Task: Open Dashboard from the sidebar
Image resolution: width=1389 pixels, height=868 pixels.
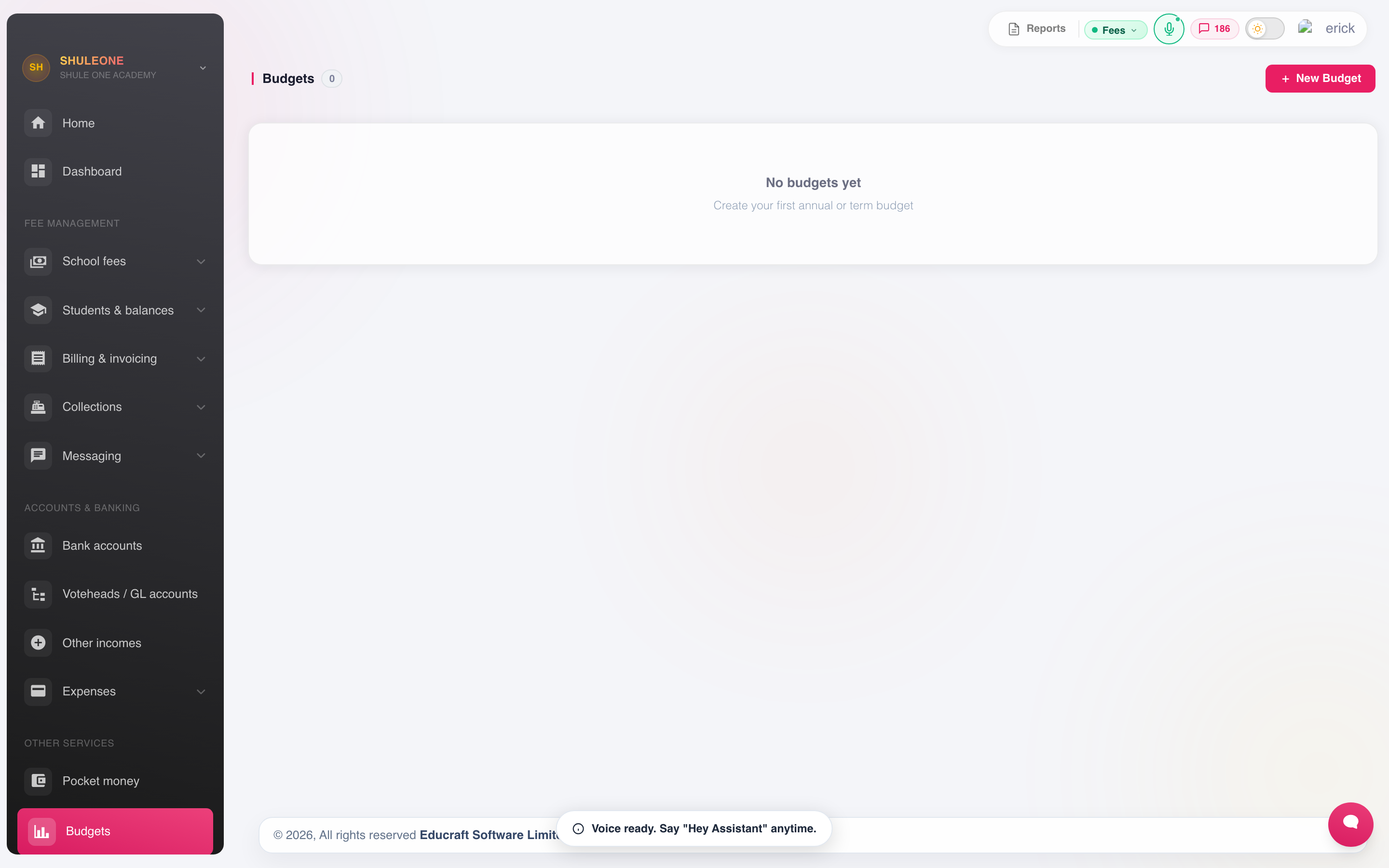Action: [x=115, y=171]
